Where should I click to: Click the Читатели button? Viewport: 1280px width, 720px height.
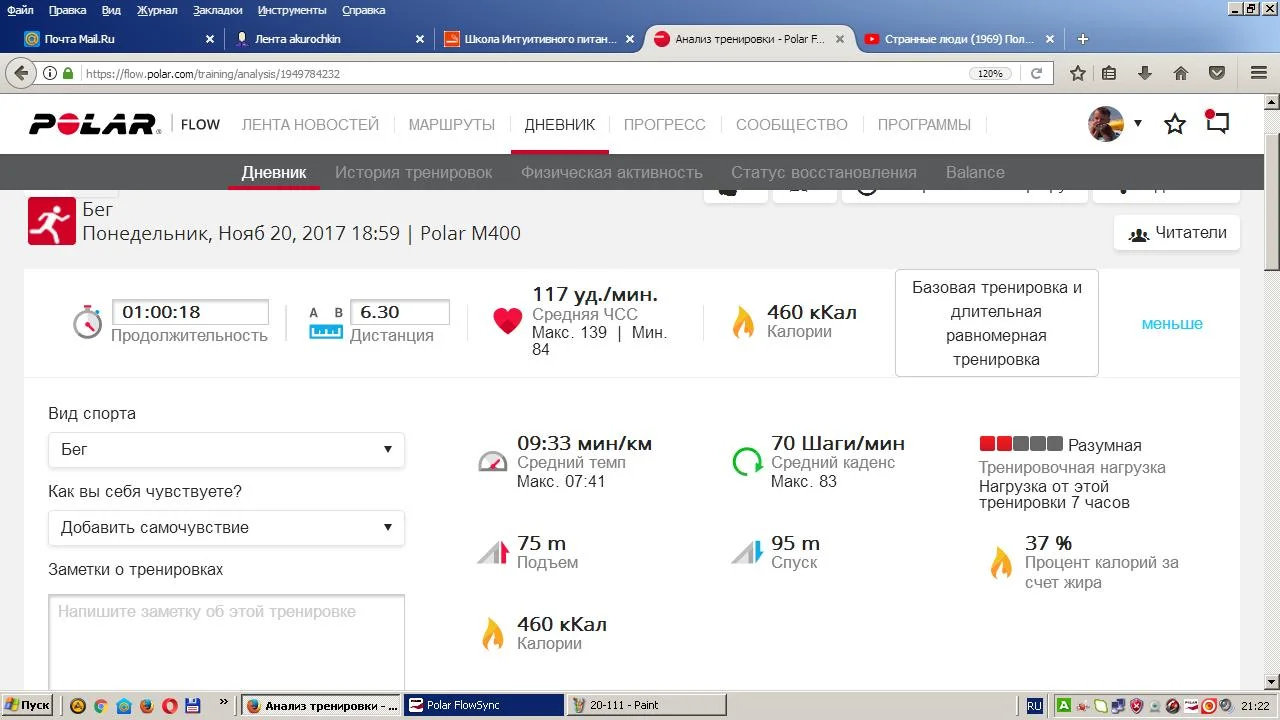coord(1177,233)
